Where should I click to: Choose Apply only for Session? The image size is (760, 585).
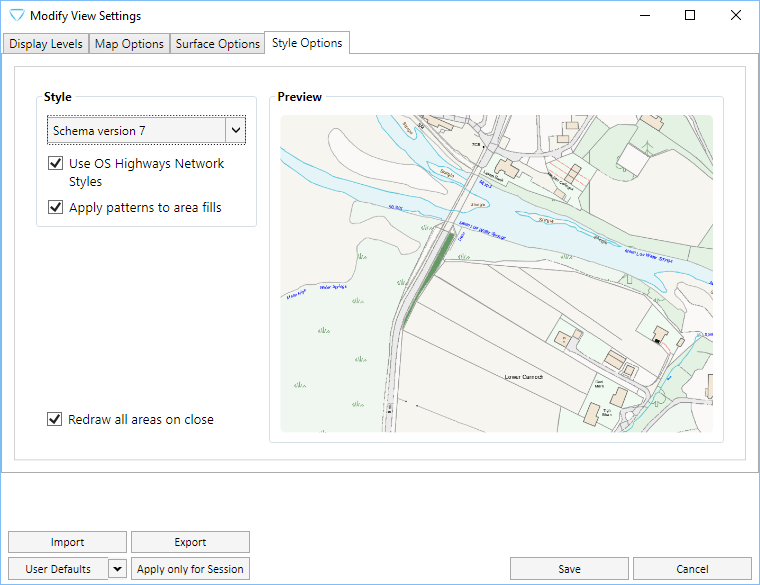[x=190, y=569]
